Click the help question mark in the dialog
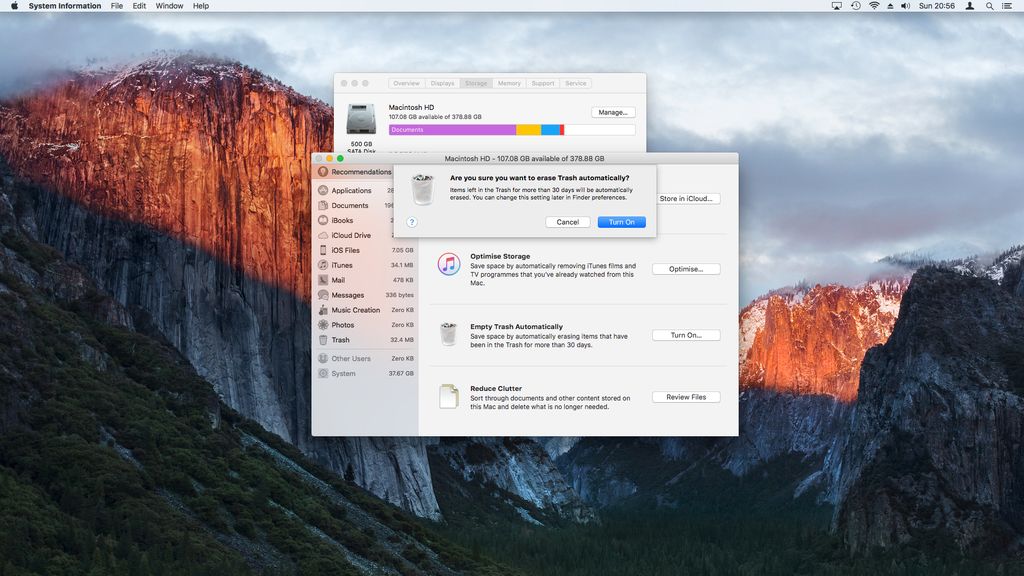 point(410,222)
